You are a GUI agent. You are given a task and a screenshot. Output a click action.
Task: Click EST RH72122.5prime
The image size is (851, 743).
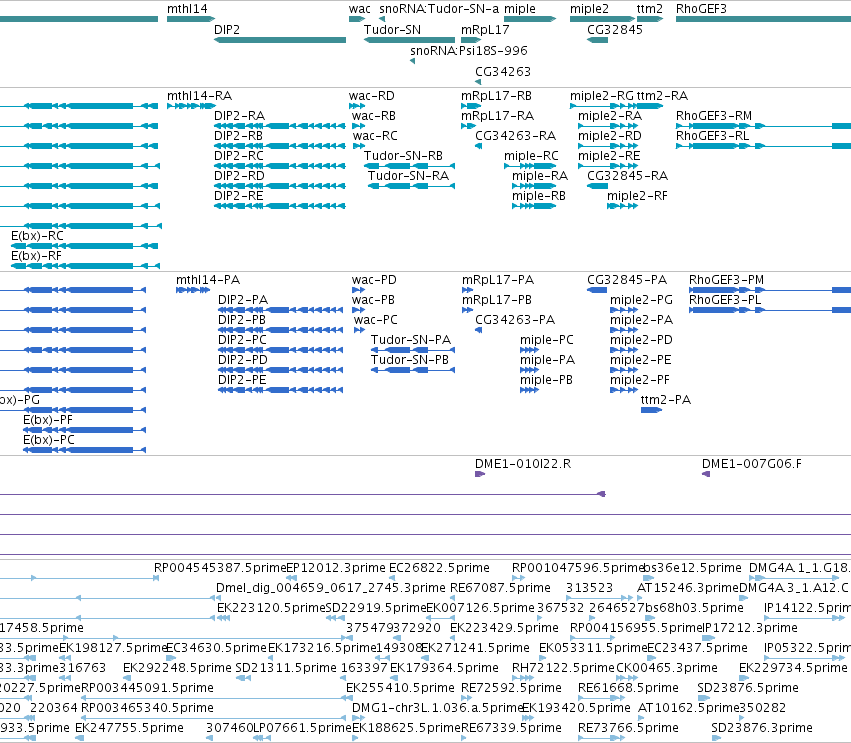pyautogui.click(x=563, y=668)
